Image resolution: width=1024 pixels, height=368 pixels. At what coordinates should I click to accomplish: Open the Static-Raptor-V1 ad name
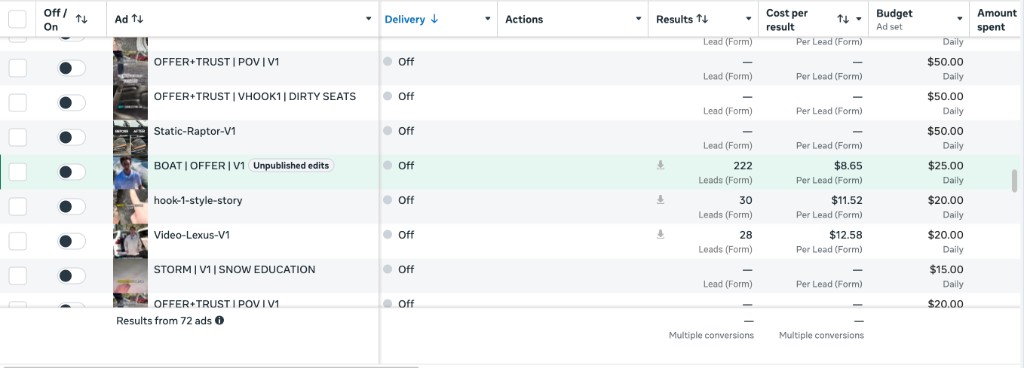(195, 131)
